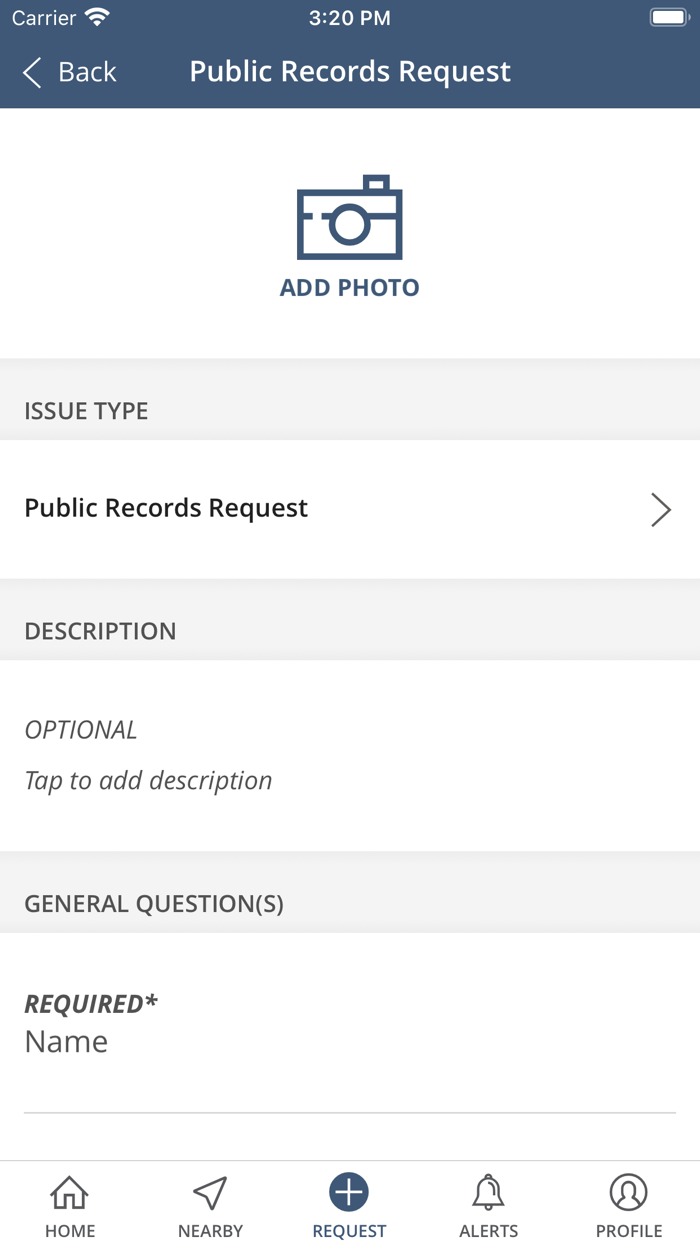Select the Public Records Request issue type row
The width and height of the screenshot is (700, 1244).
[x=300, y=509]
